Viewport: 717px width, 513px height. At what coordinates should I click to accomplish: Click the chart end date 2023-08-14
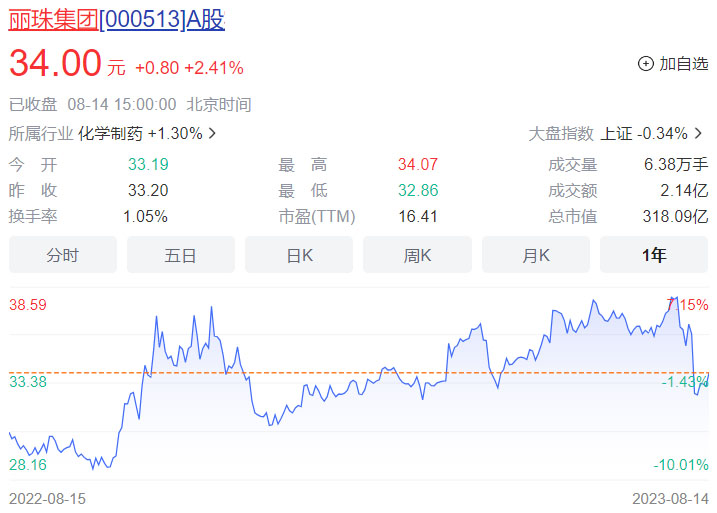click(x=670, y=499)
